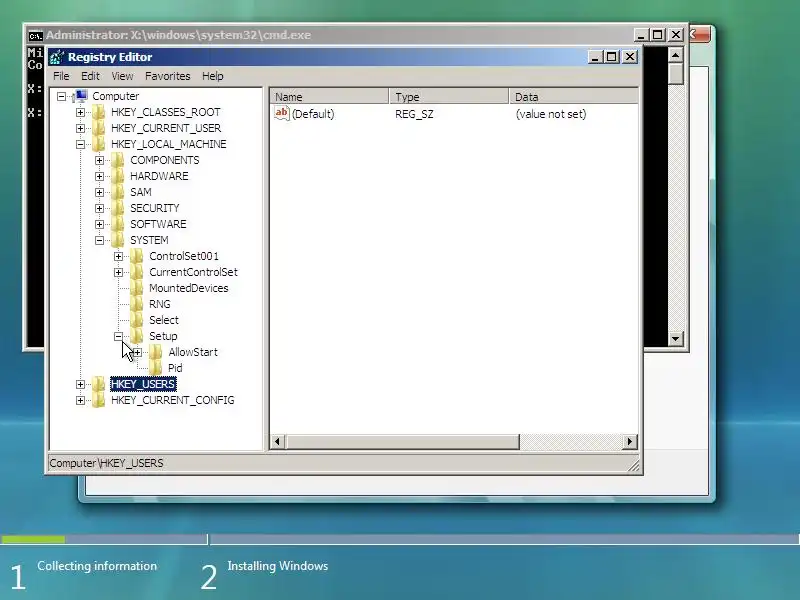Sort values by the Data column
800x600 pixels.
point(574,96)
